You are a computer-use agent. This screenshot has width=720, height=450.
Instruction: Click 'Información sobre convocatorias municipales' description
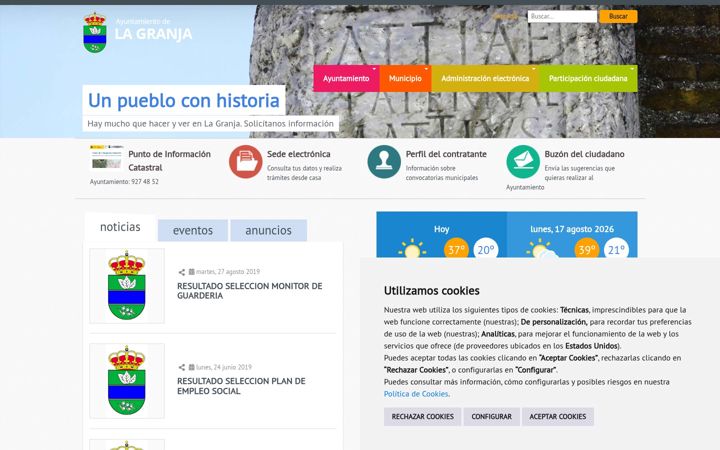click(x=442, y=173)
